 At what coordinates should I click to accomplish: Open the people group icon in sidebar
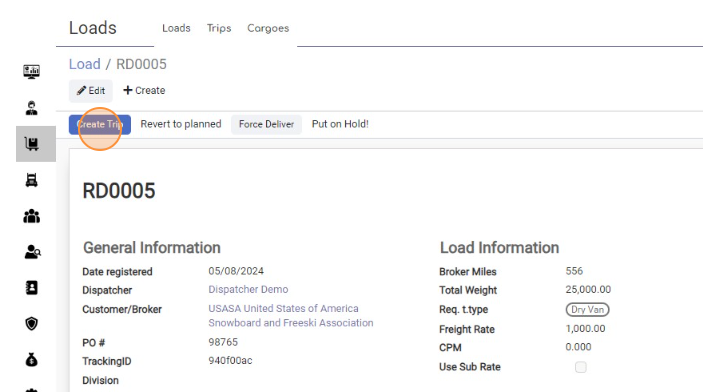click(x=32, y=216)
